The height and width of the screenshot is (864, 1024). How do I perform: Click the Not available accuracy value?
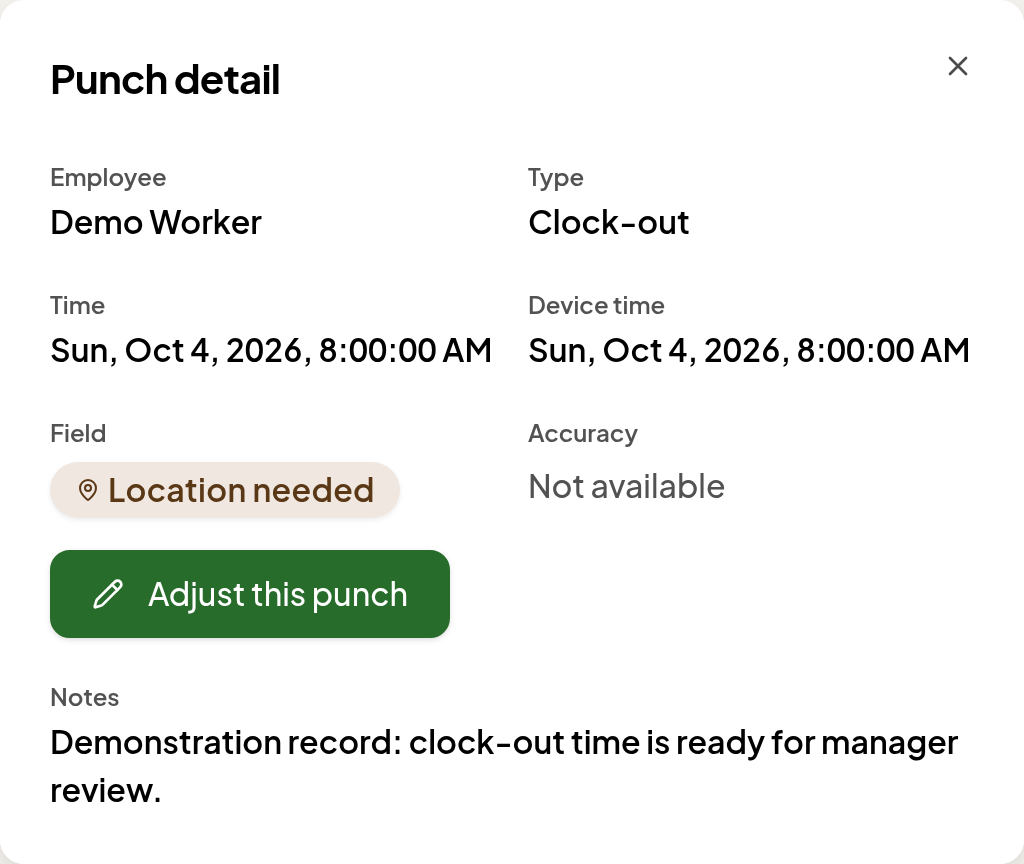tap(626, 487)
